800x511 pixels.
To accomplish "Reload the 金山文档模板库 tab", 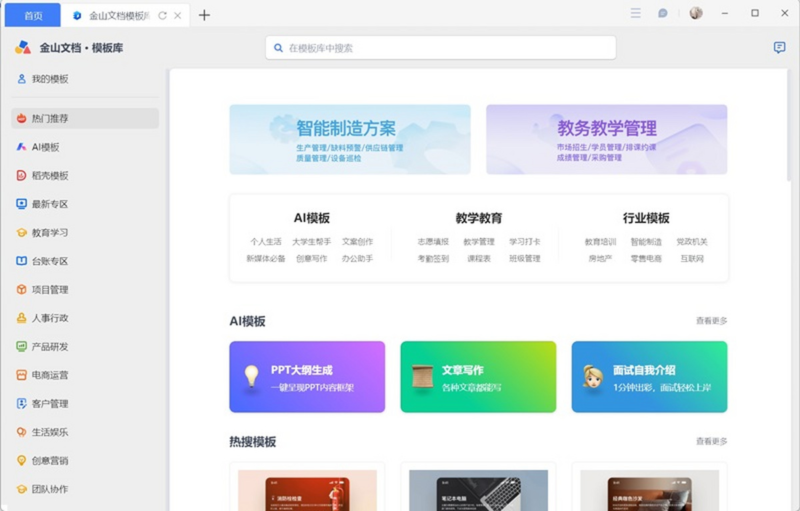I will click(x=163, y=15).
